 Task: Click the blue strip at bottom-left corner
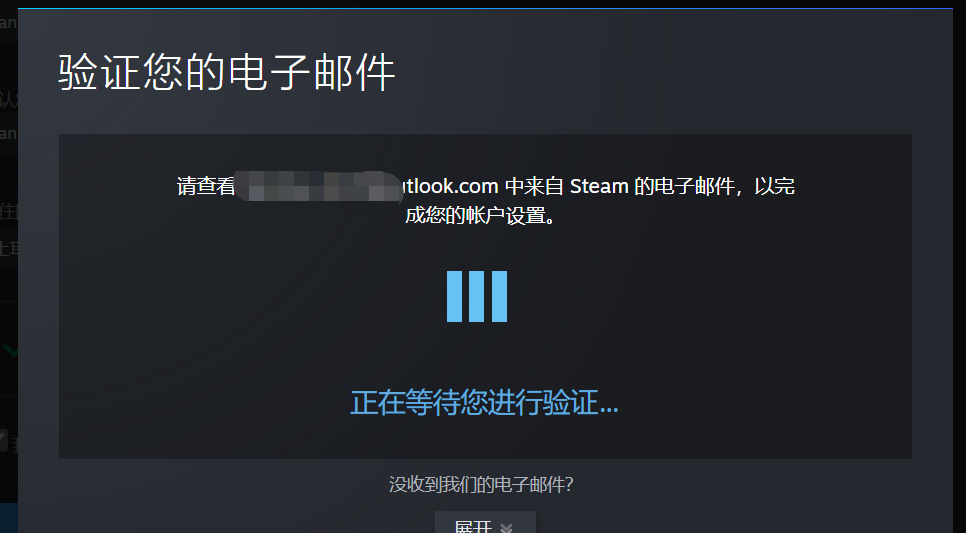9,518
